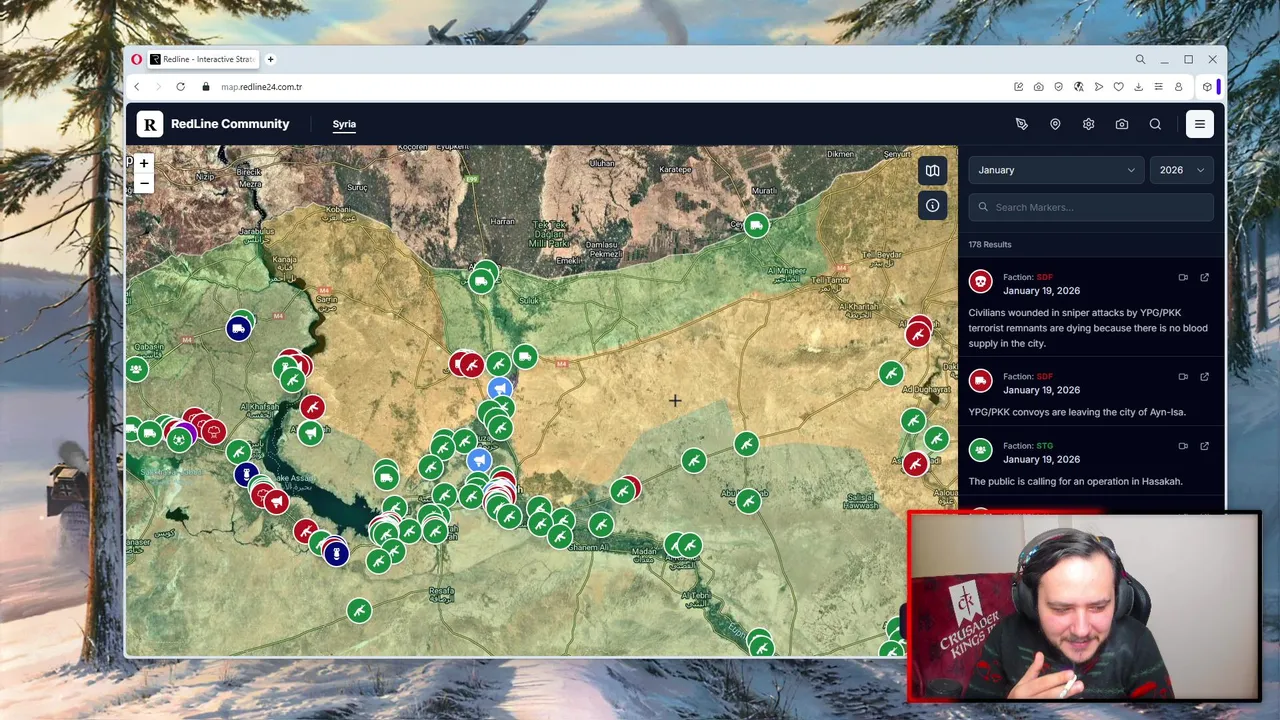This screenshot has height=720, width=1280.
Task: Open the Redline Interactive browser tab
Action: click(x=204, y=59)
